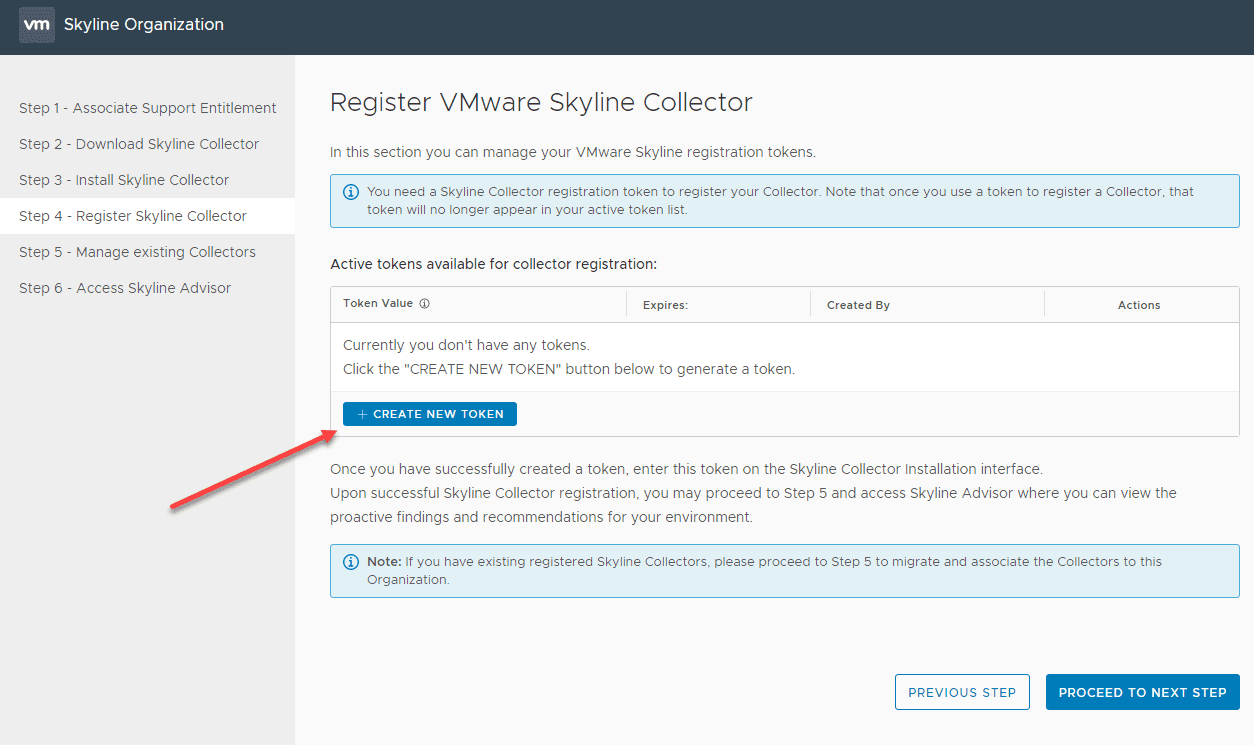
Task: Open Step 1 - Associate Support Entitlement
Action: click(x=148, y=108)
